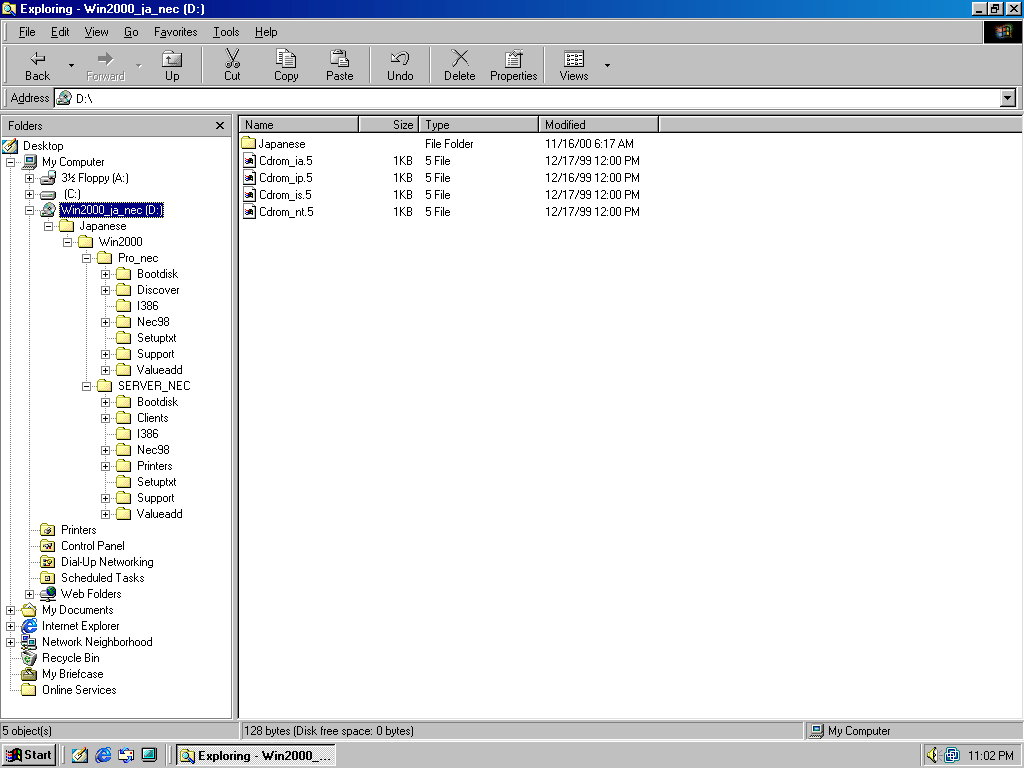The image size is (1024, 768).
Task: Open Properties from the toolbar
Action: [513, 65]
